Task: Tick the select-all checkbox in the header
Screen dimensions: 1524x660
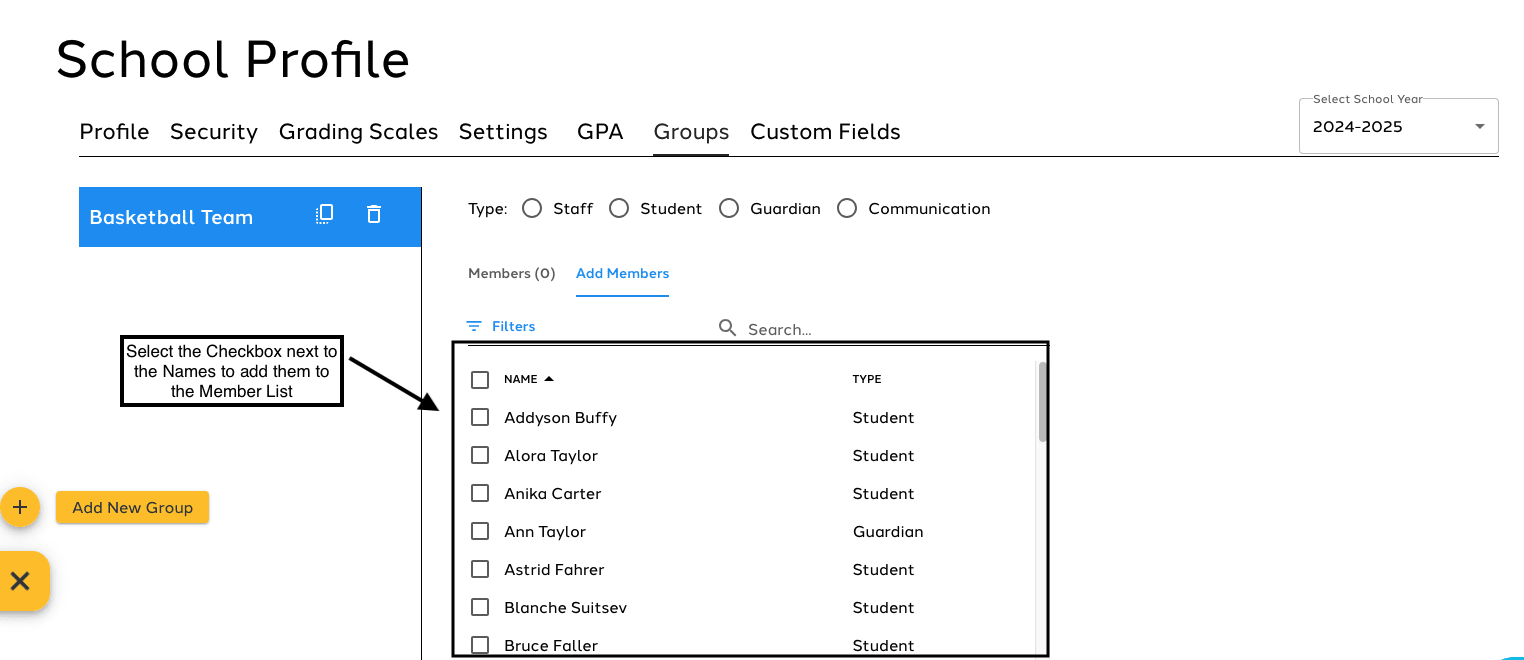Action: 480,380
